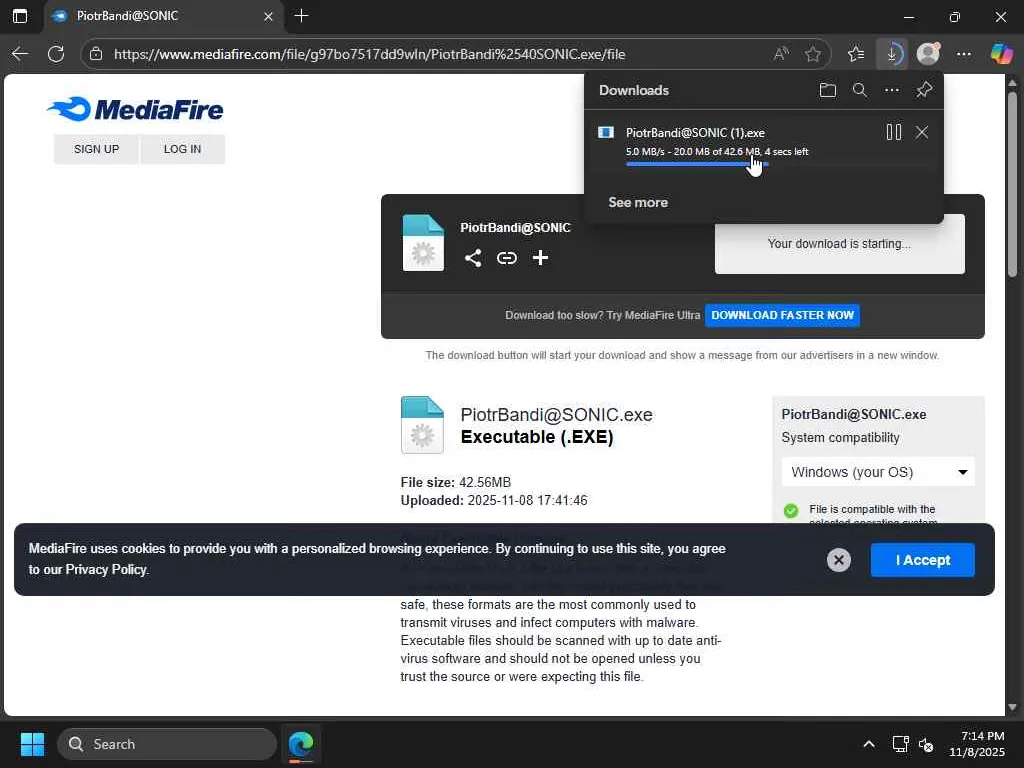
Task: Click the large EXE file icon
Action: [422, 425]
